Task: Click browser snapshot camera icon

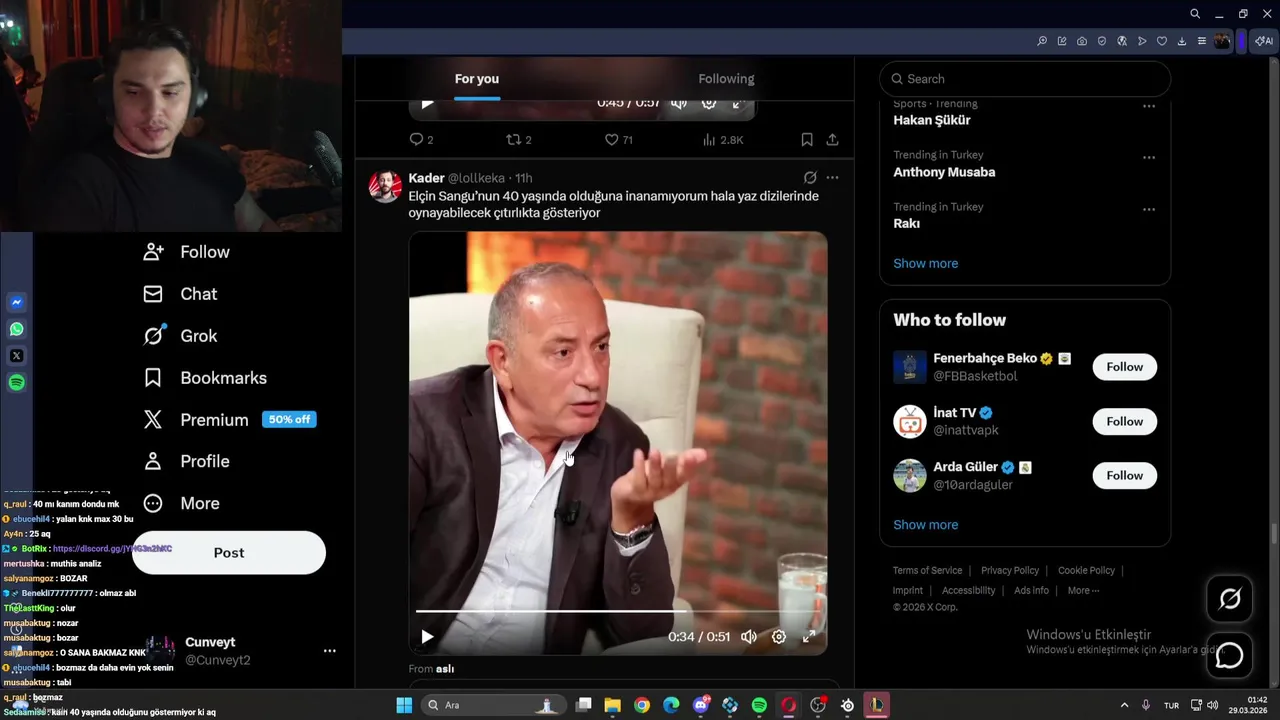Action: (x=1082, y=41)
